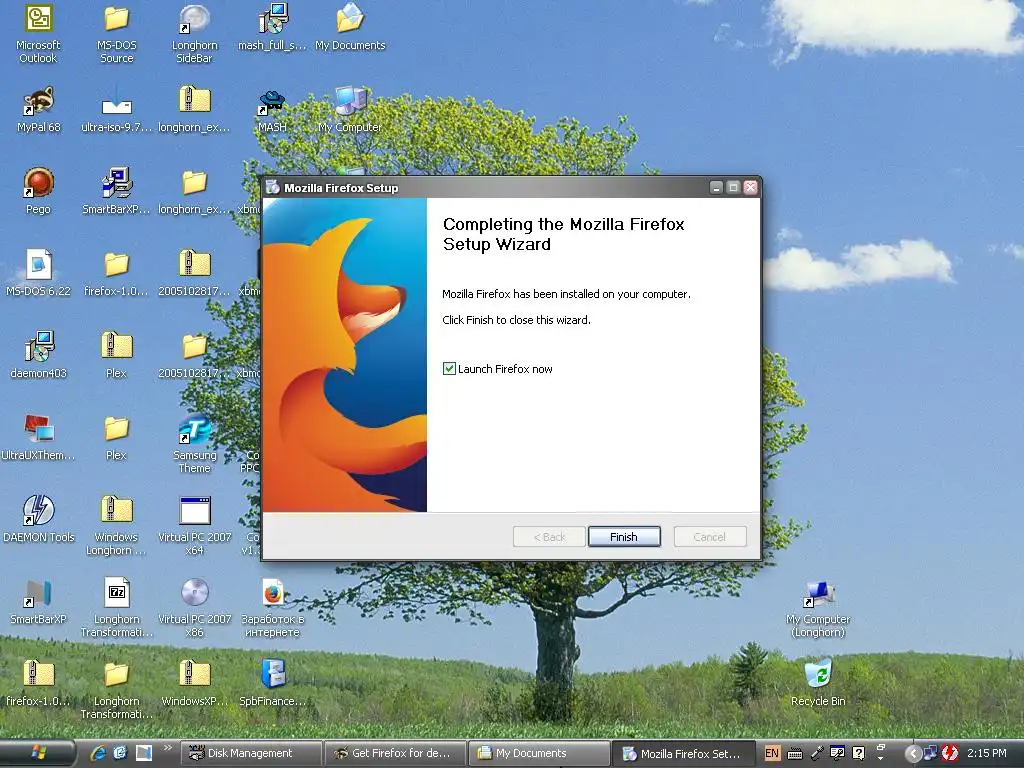Image resolution: width=1024 pixels, height=768 pixels.
Task: Switch to My Documents taskbar button
Action: coord(539,753)
